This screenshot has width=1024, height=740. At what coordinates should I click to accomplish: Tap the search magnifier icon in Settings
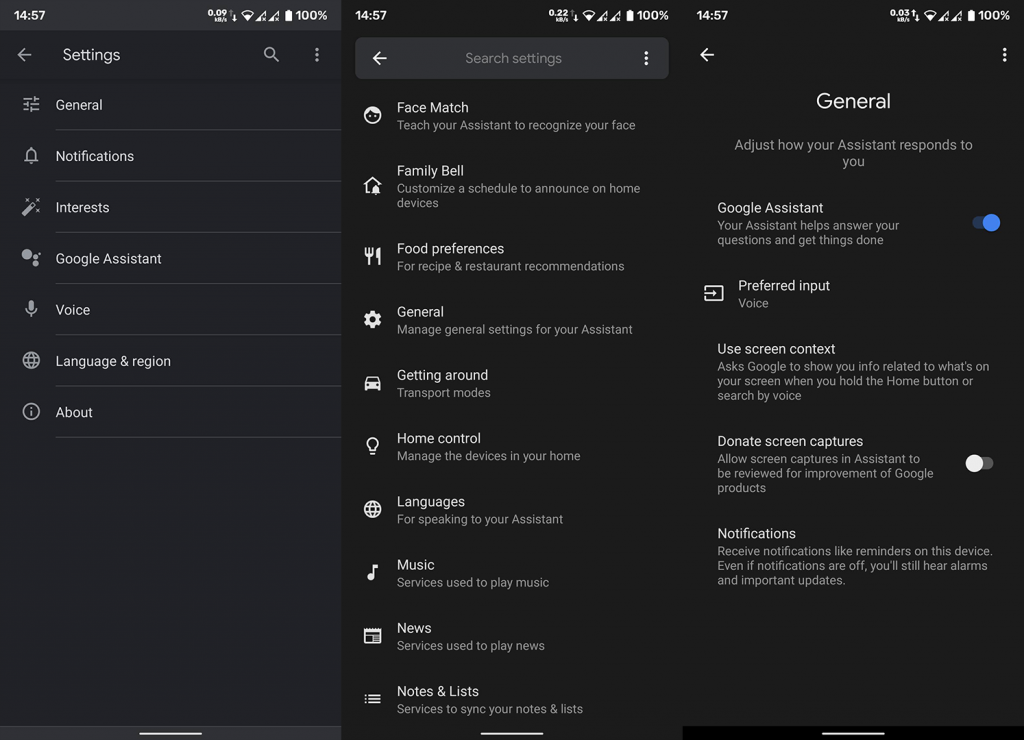pos(271,55)
